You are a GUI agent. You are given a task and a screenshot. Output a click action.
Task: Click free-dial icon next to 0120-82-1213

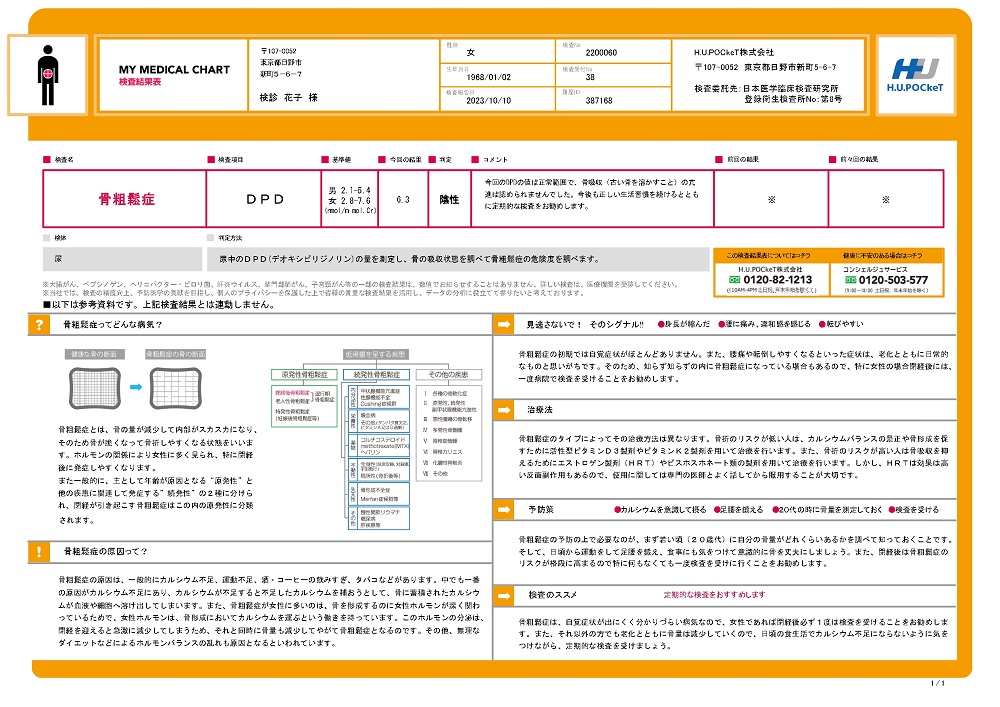click(x=735, y=280)
